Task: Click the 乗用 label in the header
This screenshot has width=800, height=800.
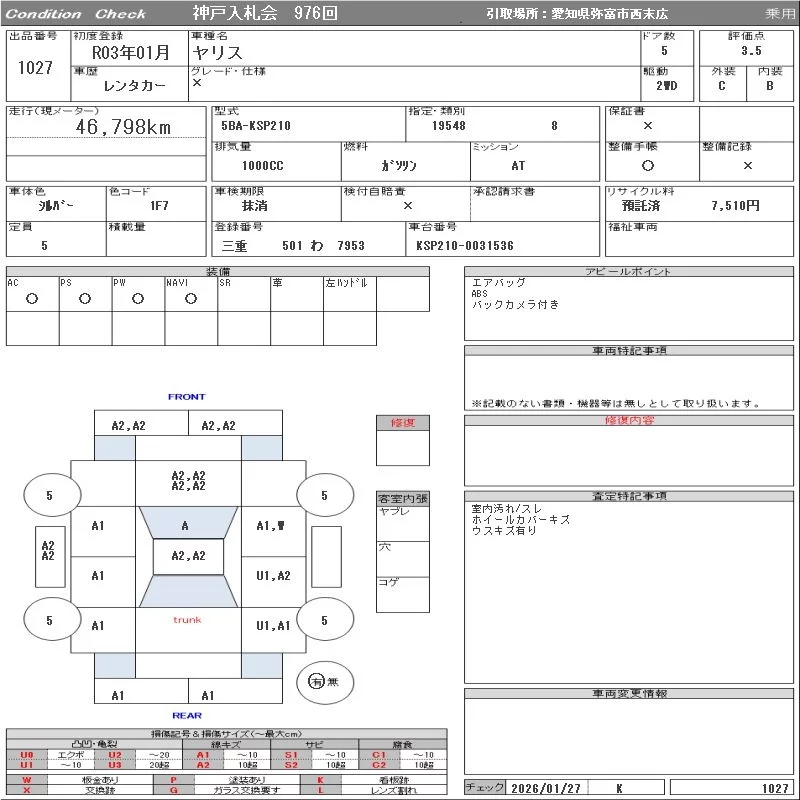Action: pyautogui.click(x=780, y=14)
